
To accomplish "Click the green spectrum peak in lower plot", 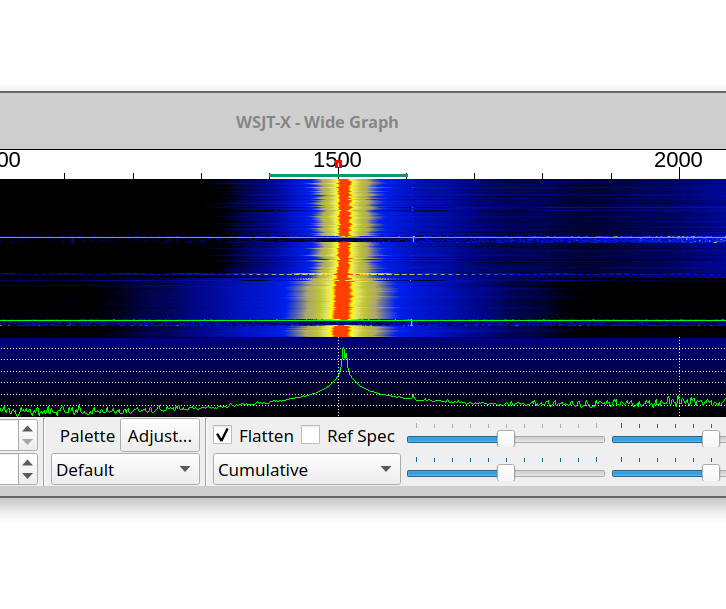I will [x=344, y=354].
